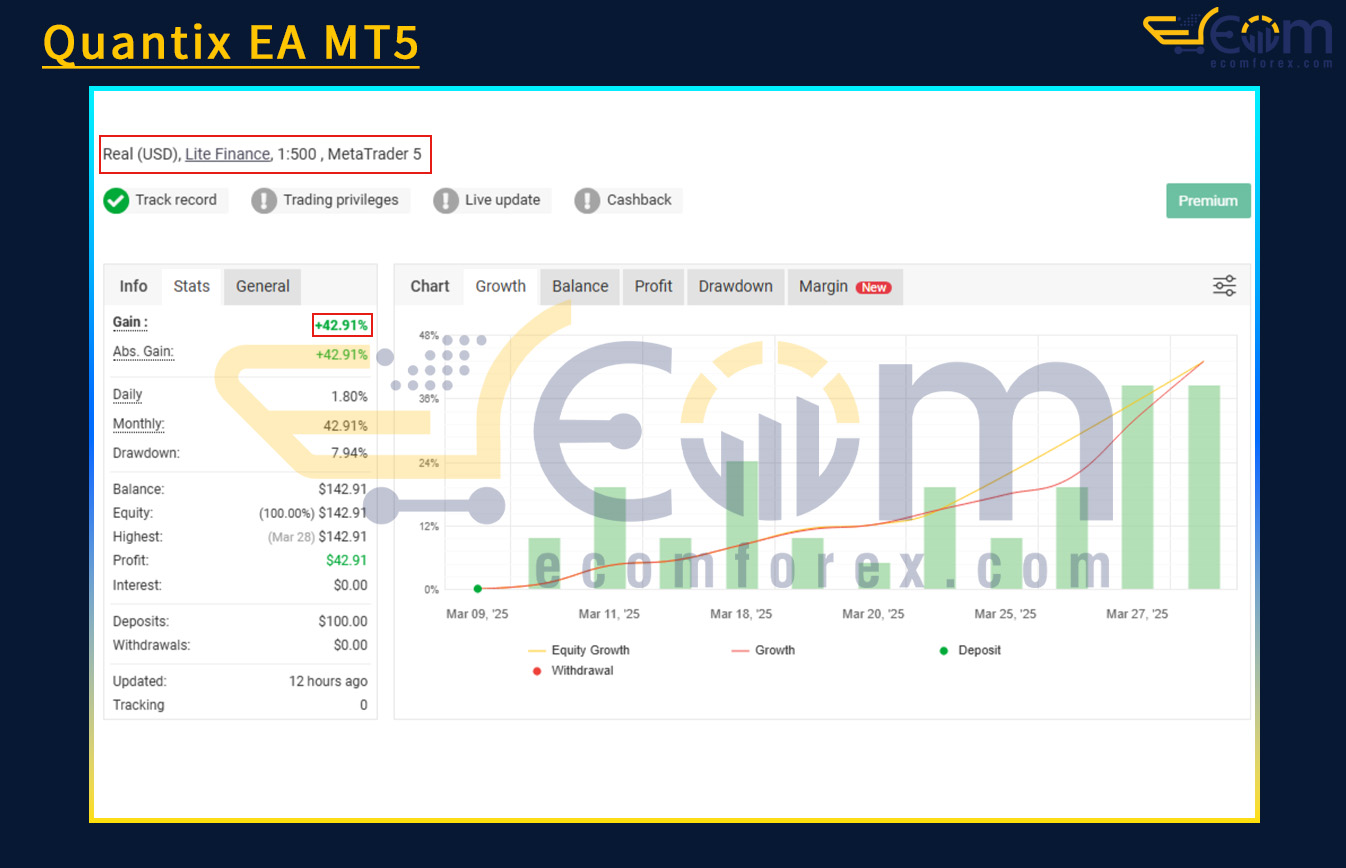Viewport: 1346px width, 868px height.
Task: Click the Gain label
Action: (130, 323)
